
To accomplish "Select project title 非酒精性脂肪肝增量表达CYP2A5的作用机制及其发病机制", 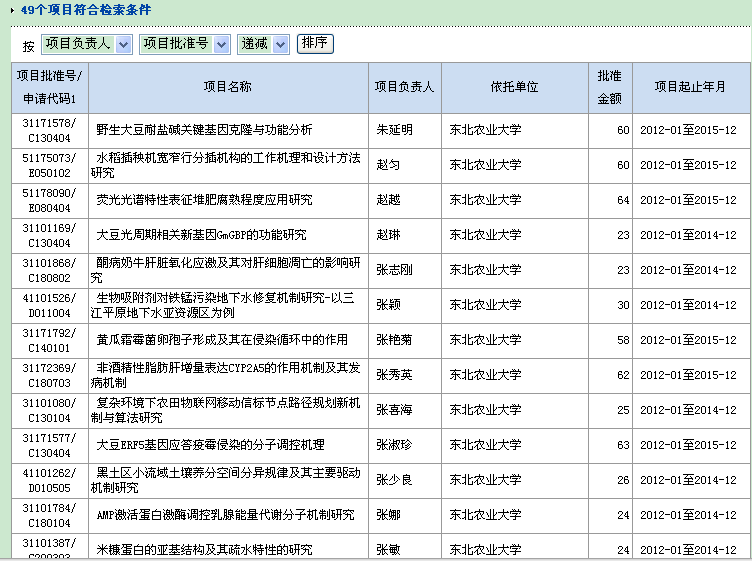I will coord(225,375).
